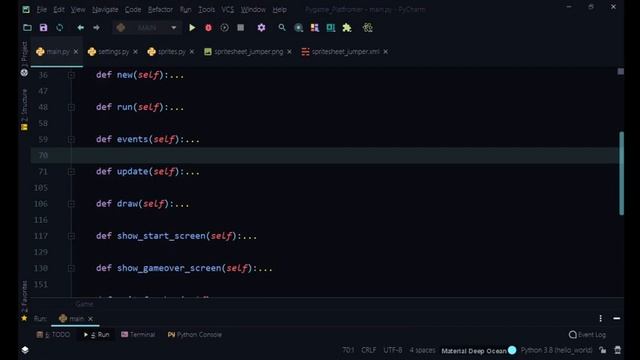Click the Stop square icon
The image size is (640, 360).
(241, 28)
